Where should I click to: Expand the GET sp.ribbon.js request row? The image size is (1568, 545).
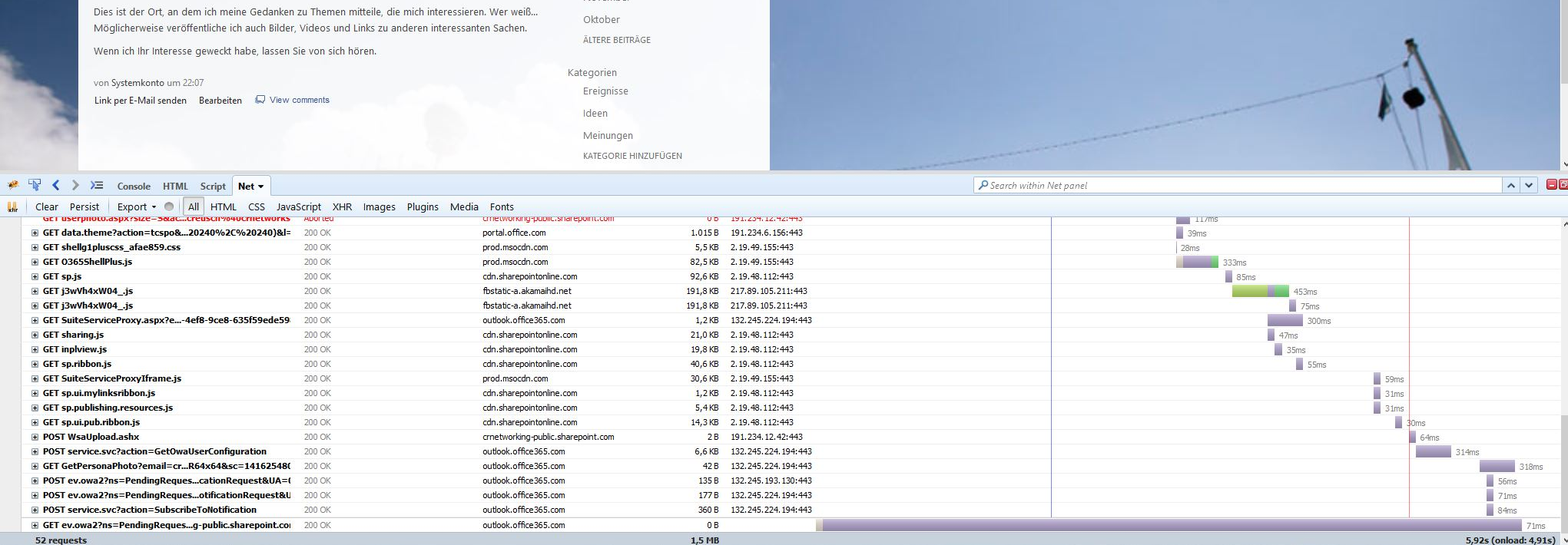(x=35, y=365)
